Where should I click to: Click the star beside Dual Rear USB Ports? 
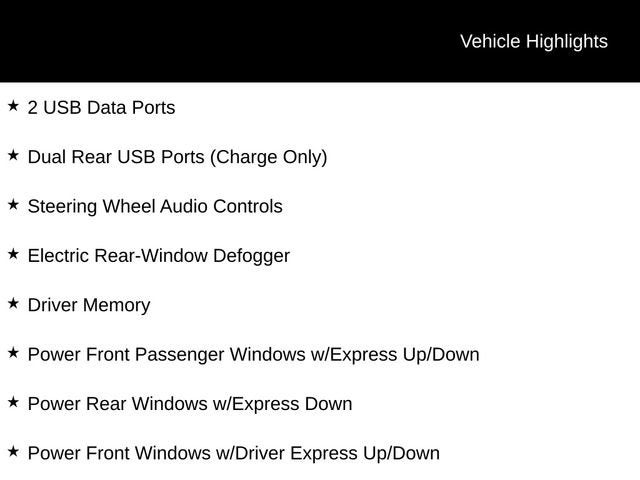tap(13, 156)
